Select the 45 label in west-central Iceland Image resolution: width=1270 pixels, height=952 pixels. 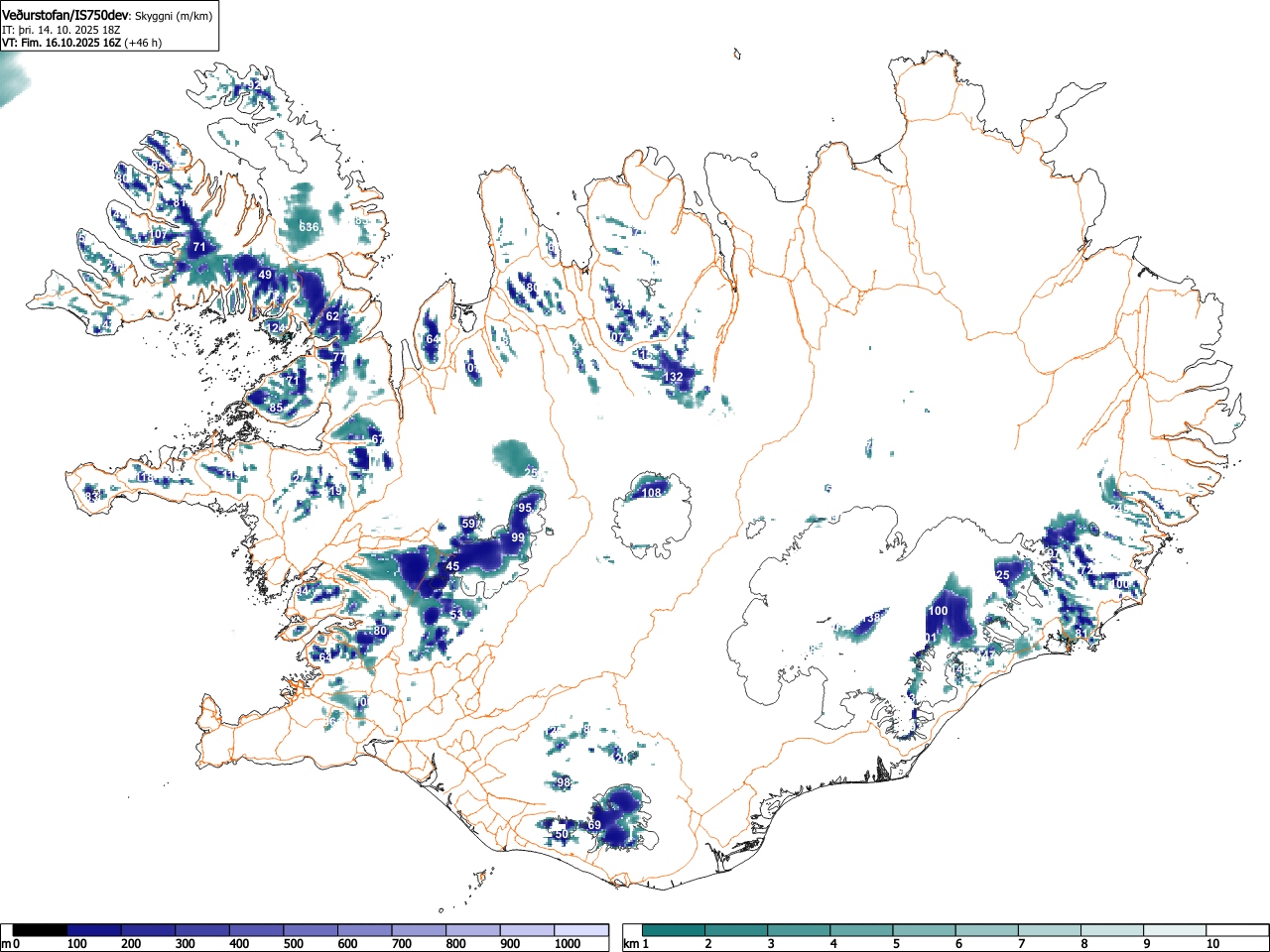pos(452,566)
